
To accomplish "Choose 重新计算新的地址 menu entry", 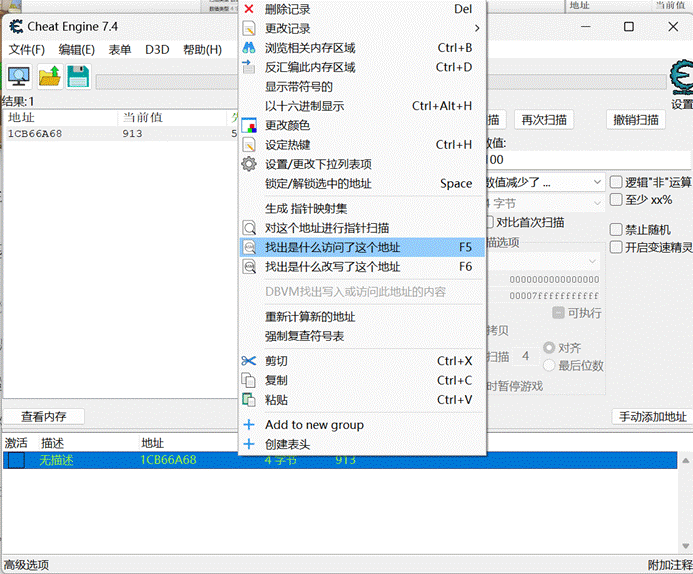I will (362, 317).
